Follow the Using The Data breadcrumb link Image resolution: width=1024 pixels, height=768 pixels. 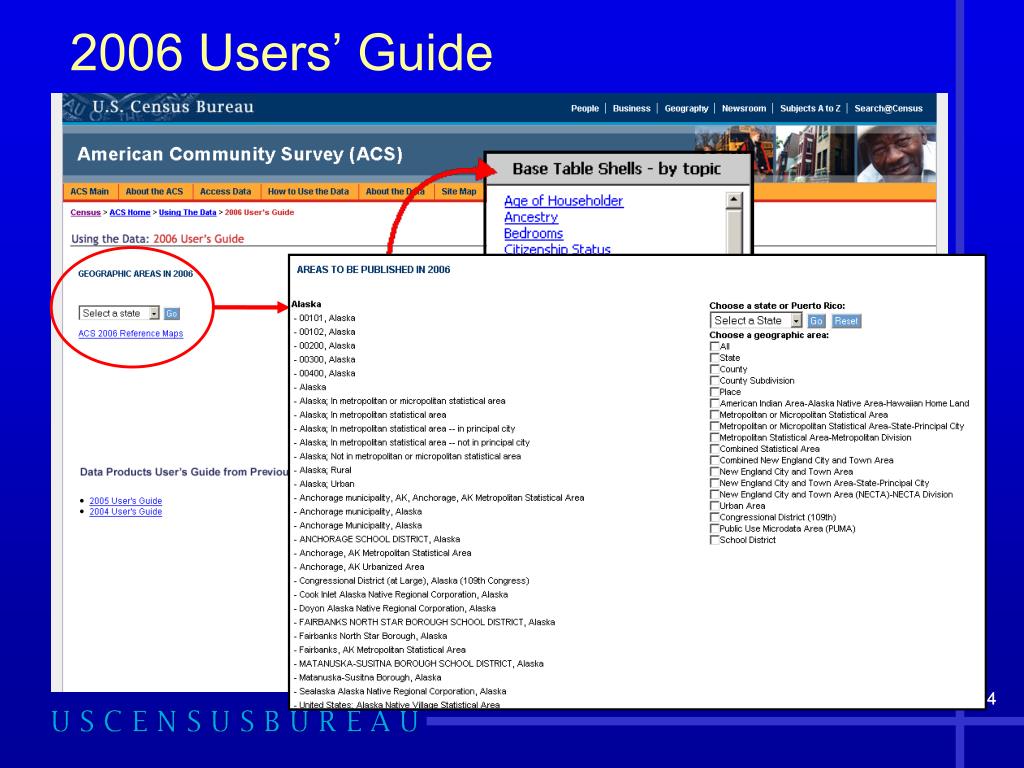coord(187,212)
